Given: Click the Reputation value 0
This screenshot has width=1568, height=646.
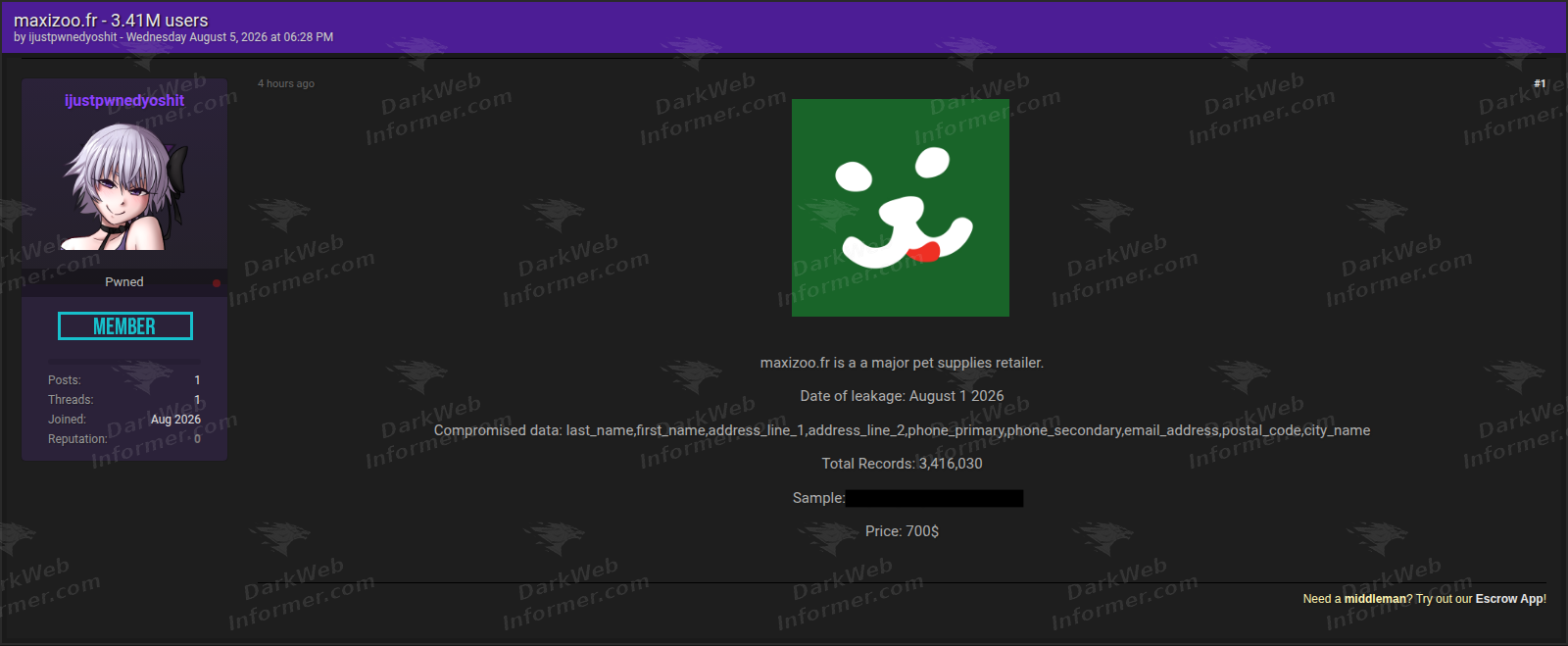Looking at the screenshot, I should tap(197, 439).
